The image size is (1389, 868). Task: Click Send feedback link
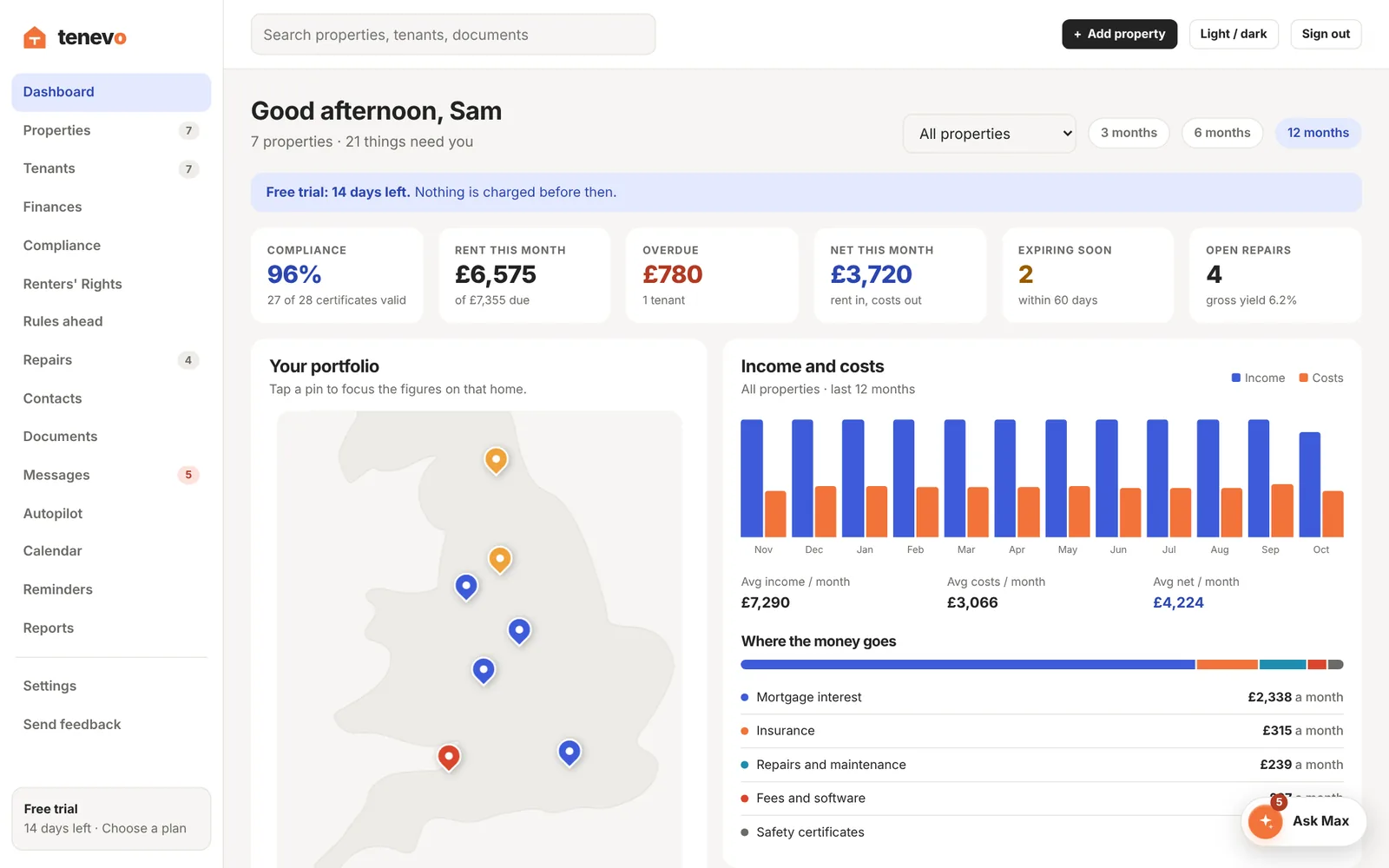pos(111,724)
